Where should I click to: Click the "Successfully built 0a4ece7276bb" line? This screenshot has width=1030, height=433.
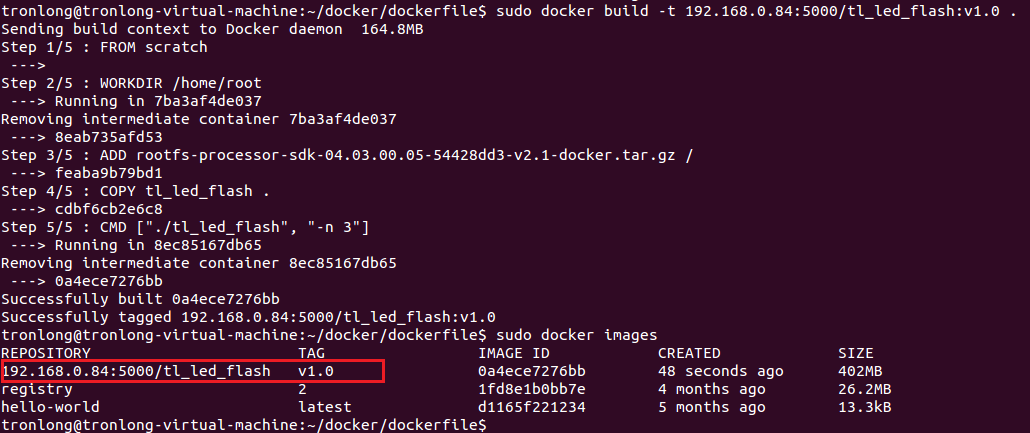tap(140, 299)
